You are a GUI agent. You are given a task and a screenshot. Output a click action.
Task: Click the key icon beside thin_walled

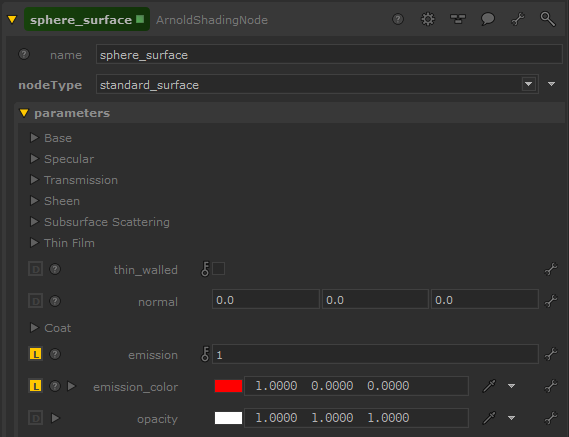tap(205, 269)
